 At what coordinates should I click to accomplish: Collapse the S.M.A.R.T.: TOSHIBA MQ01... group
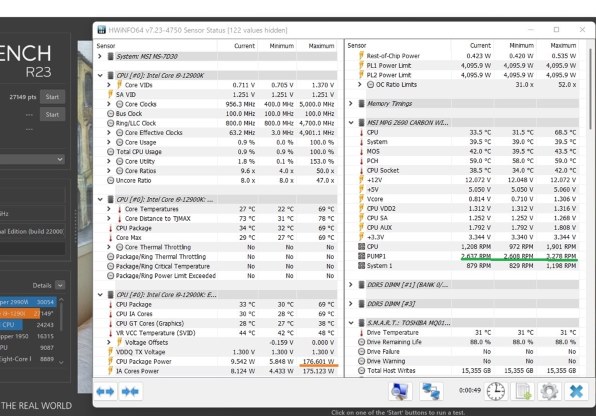[351, 322]
